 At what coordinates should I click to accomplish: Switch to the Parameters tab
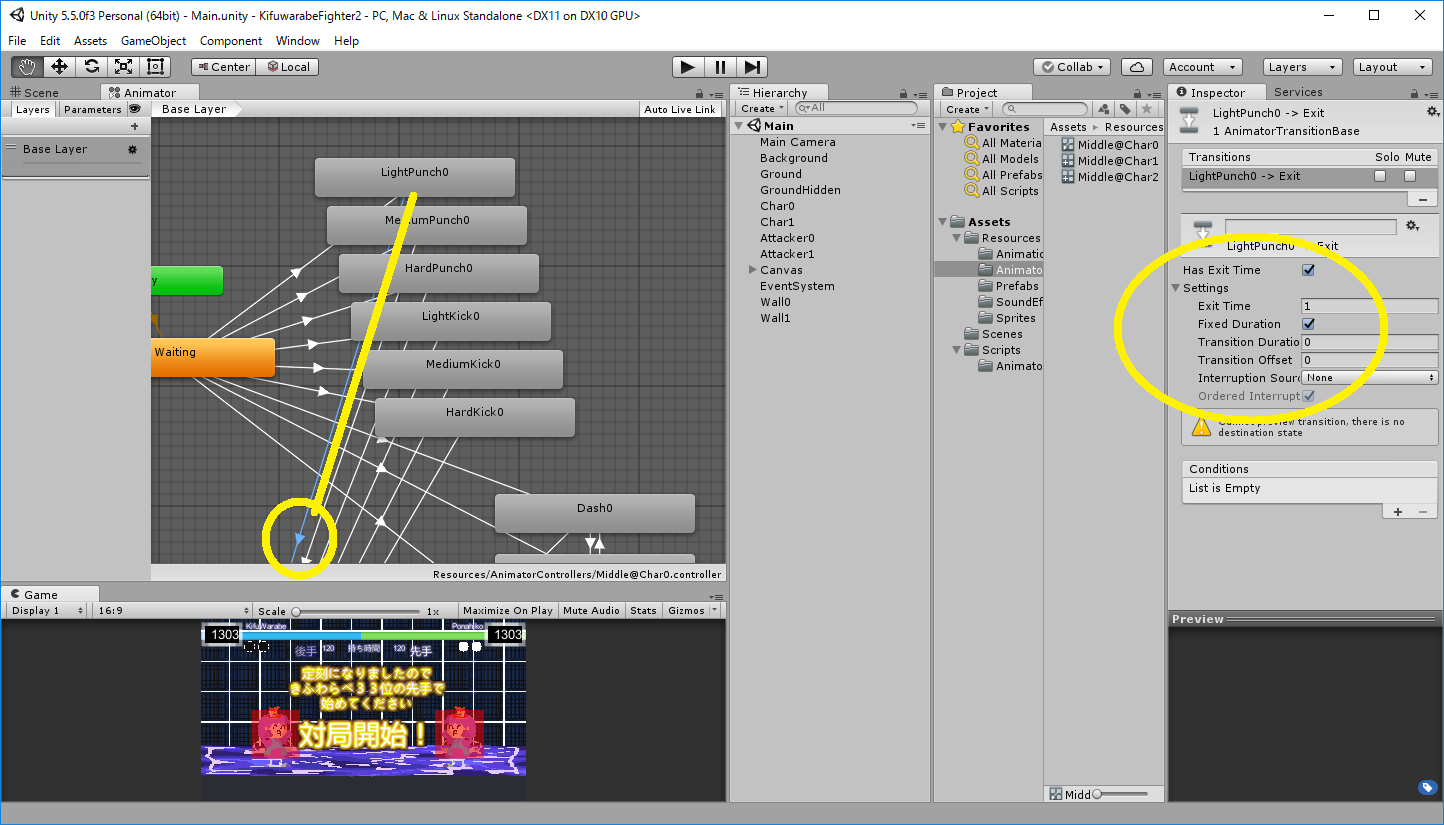[92, 109]
